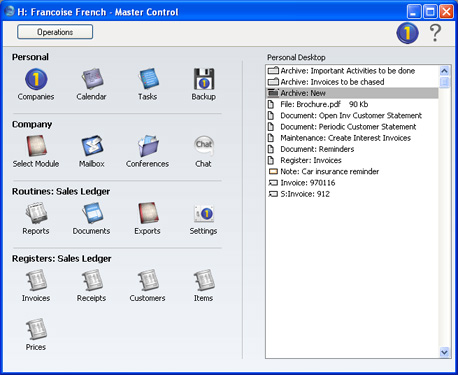Select File: Brochure.pdf entry
This screenshot has width=458, height=375.
point(352,104)
